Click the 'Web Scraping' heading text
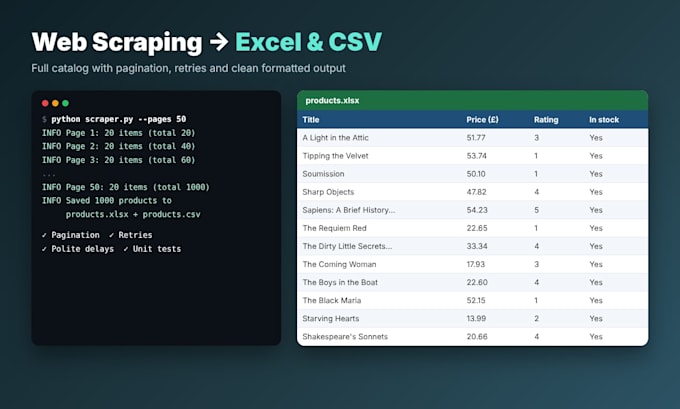 tap(117, 43)
